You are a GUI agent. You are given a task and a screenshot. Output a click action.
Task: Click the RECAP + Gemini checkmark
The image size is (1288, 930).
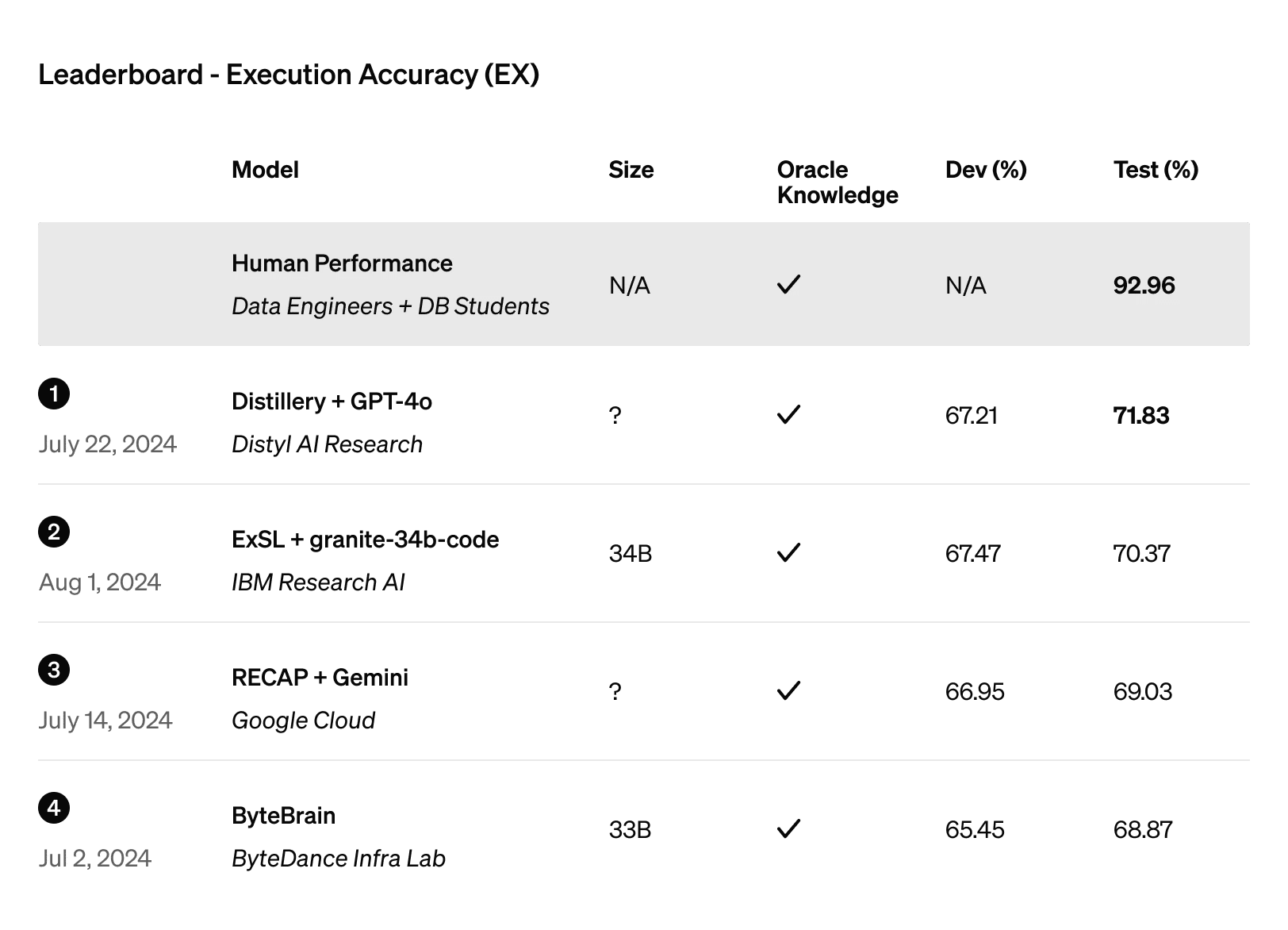(x=788, y=691)
